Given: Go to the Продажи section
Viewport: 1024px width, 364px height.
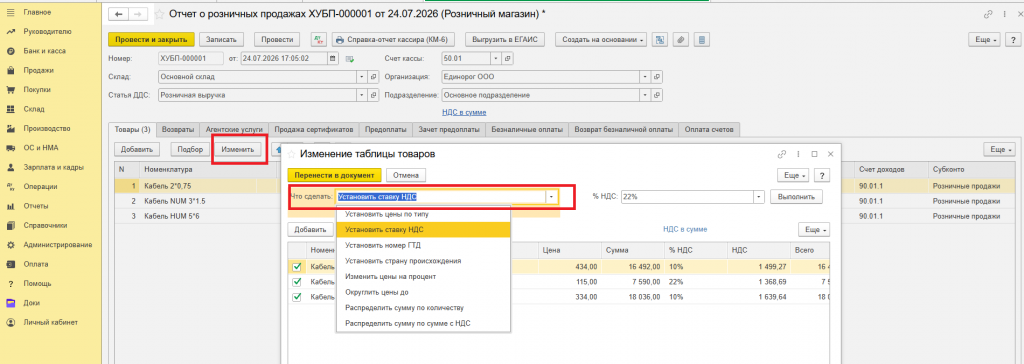Looking at the screenshot, I should point(38,71).
